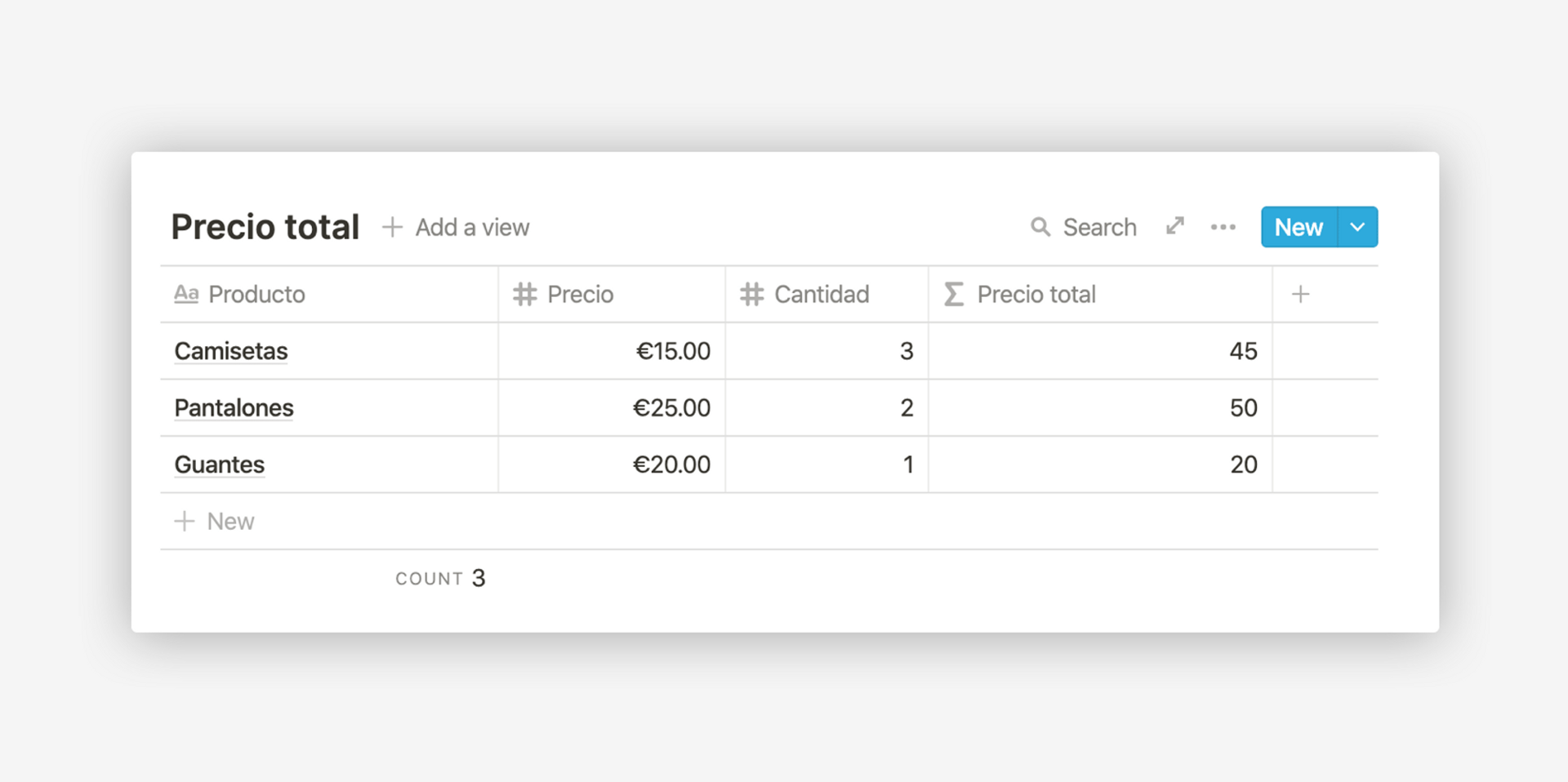Viewport: 1568px width, 782px height.
Task: Click the number icon beside Cantidad header
Action: pyautogui.click(x=752, y=294)
